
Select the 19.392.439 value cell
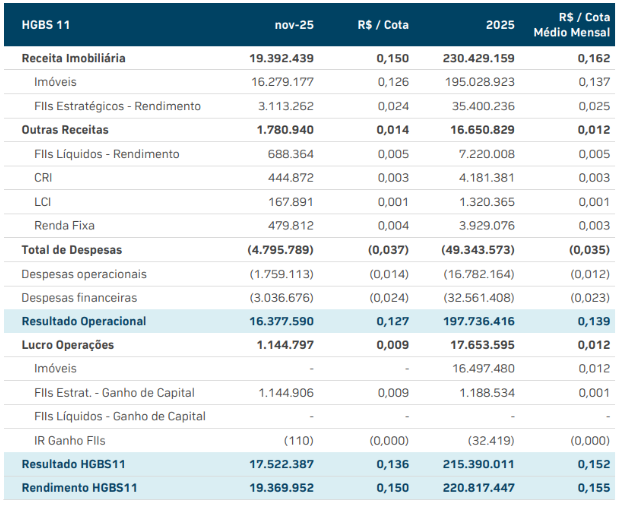(x=281, y=58)
